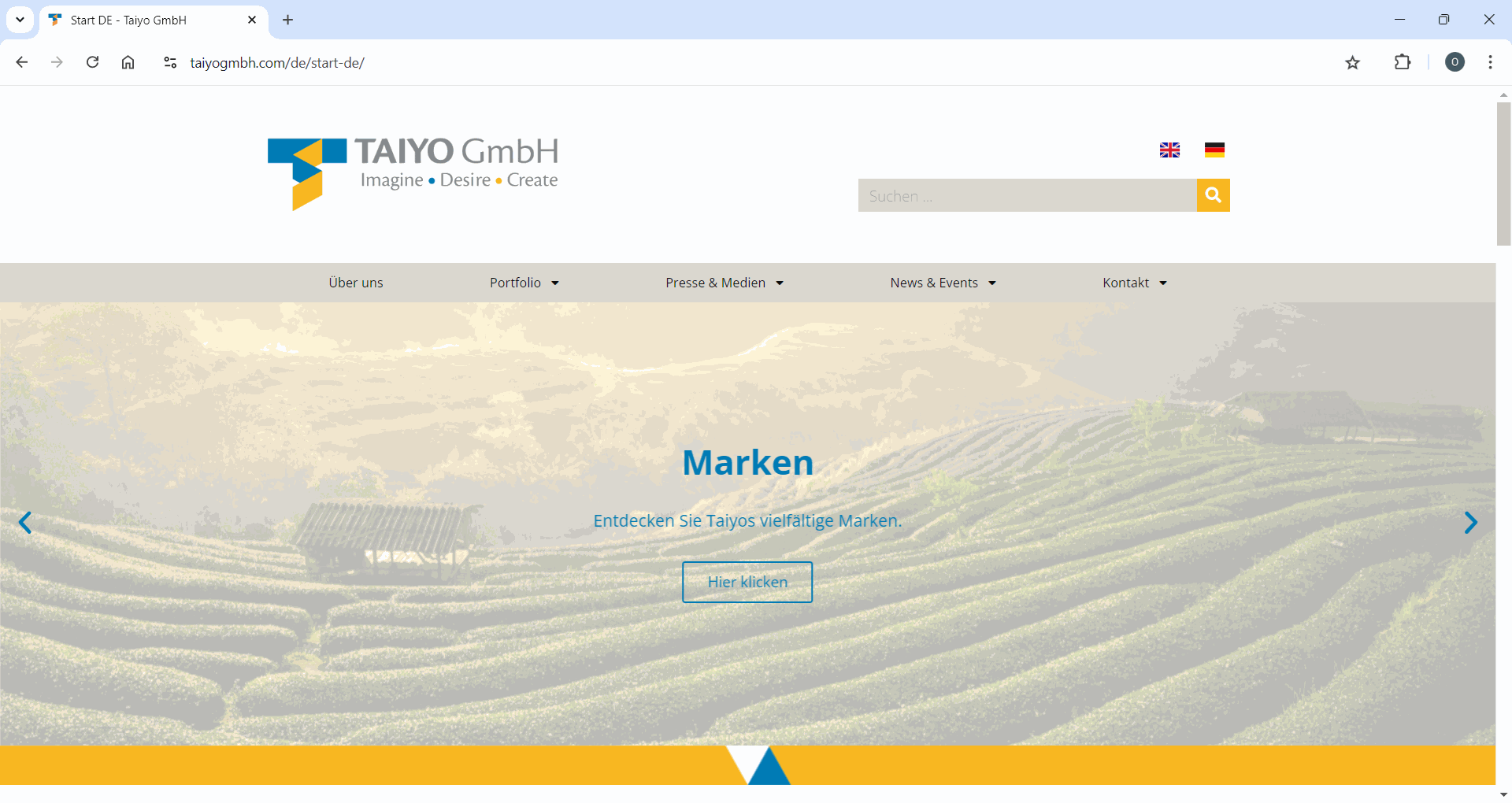Screen dimensions: 1512x803
Task: Click the browser forward arrow
Action: point(57,62)
